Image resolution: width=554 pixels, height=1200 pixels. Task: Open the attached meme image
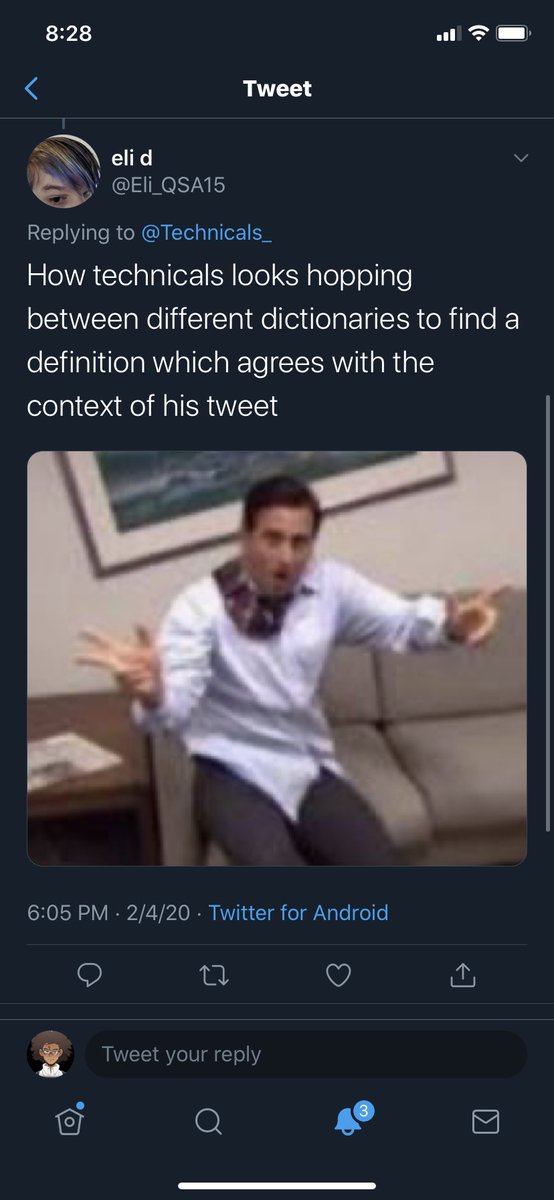[277, 658]
